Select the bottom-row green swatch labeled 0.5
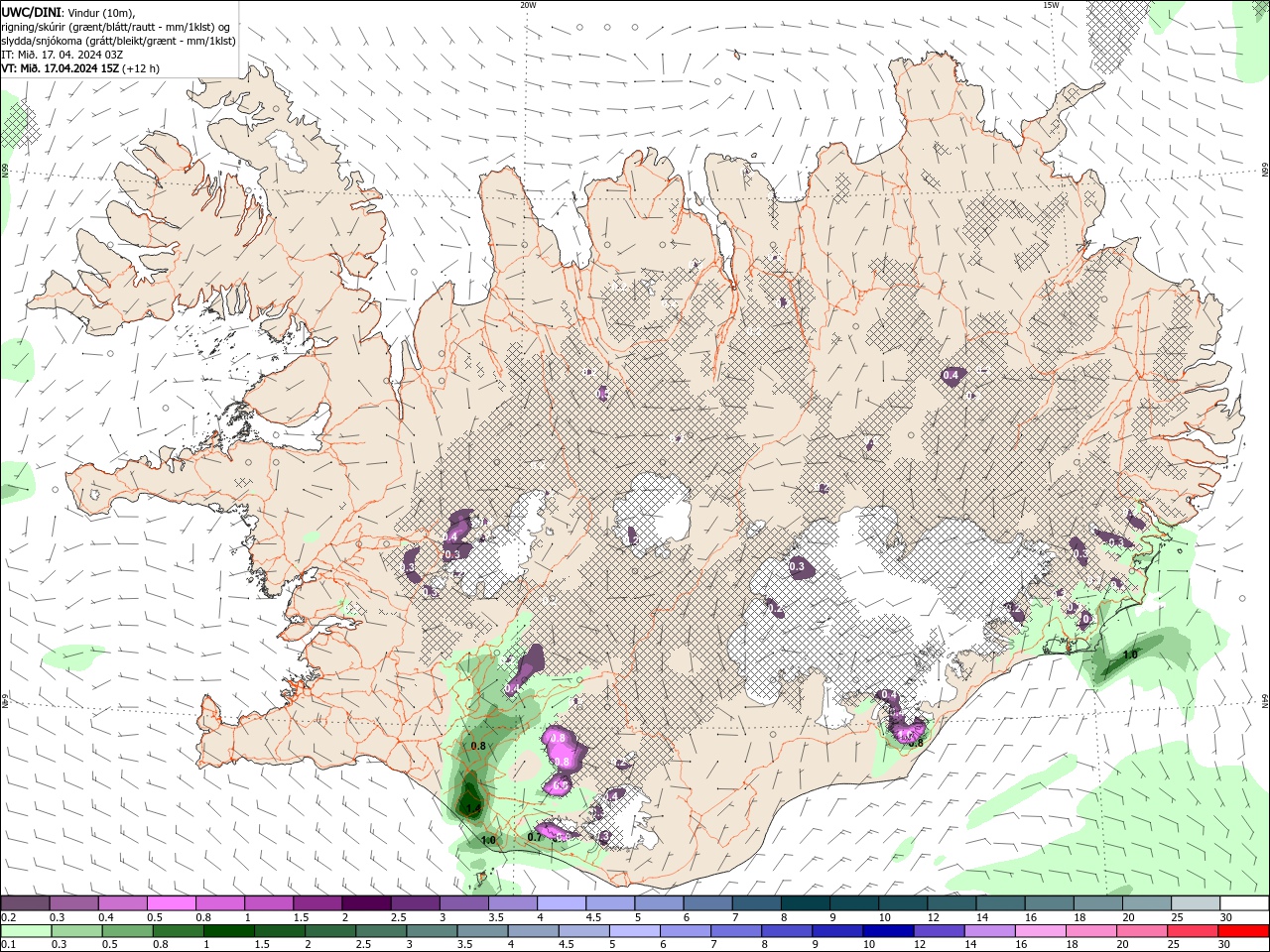The width and height of the screenshot is (1270, 952). click(127, 931)
